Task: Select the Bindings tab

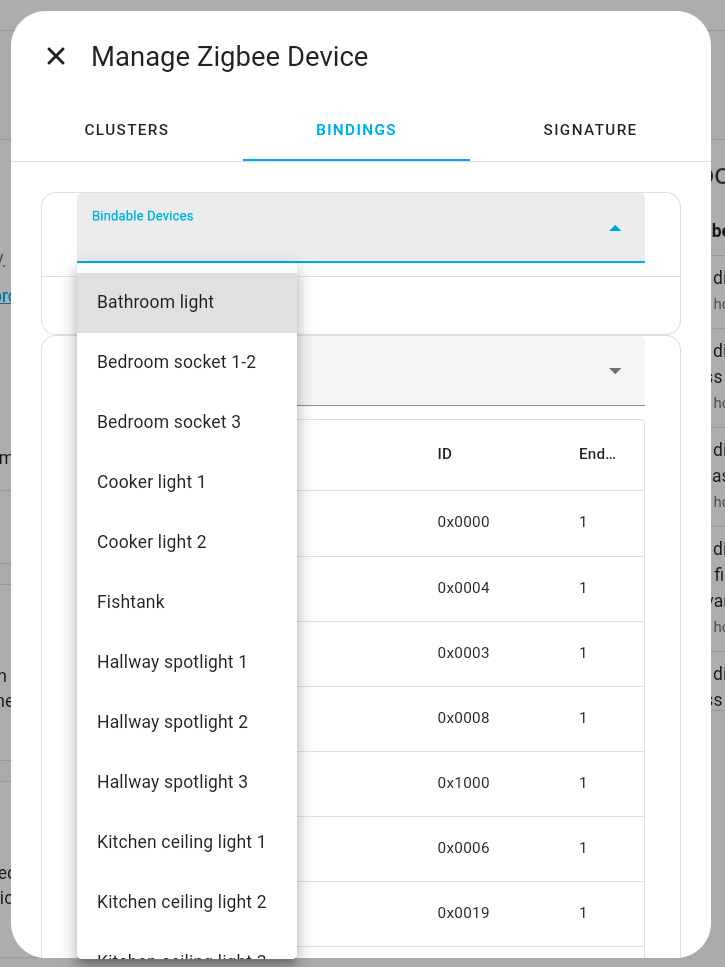Action: click(356, 130)
